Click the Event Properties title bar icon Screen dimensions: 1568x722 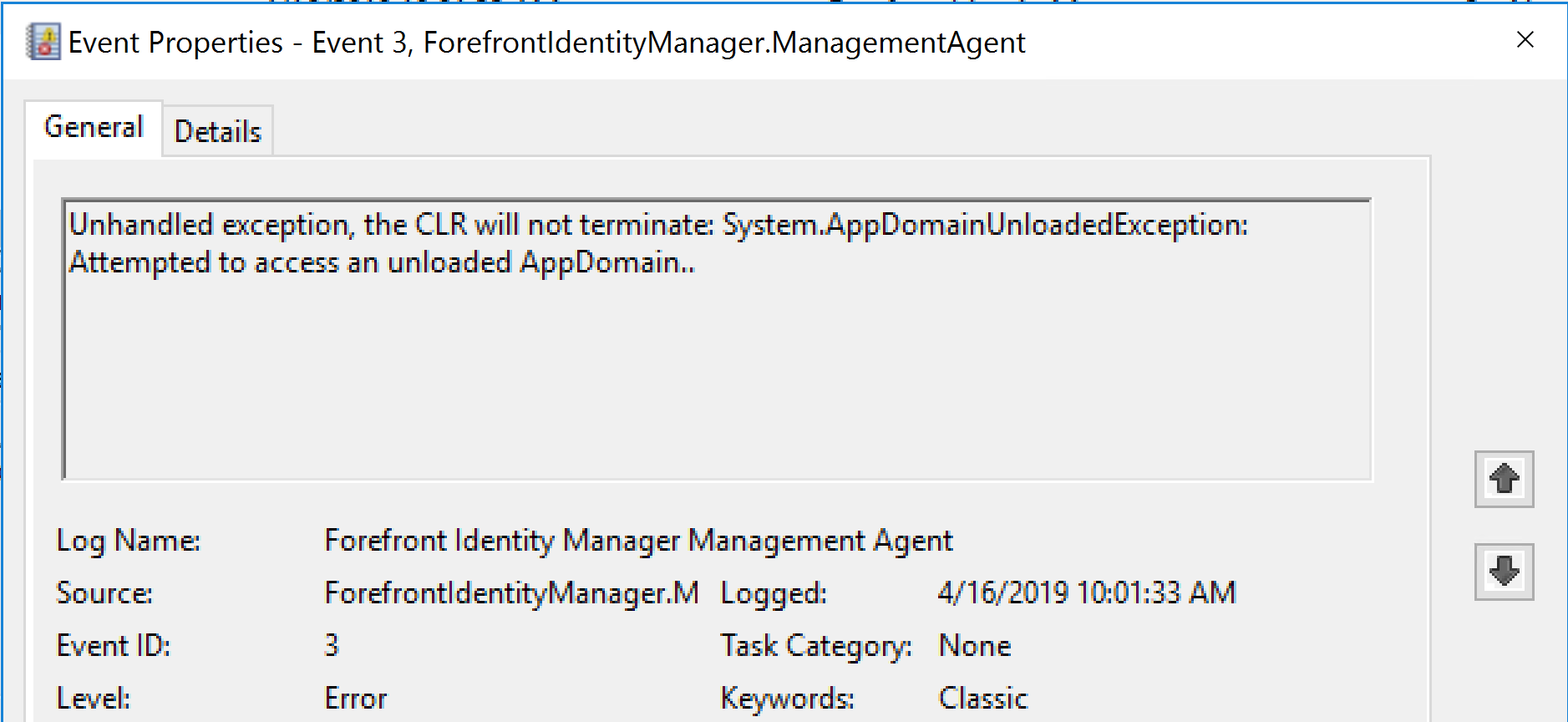coord(43,42)
